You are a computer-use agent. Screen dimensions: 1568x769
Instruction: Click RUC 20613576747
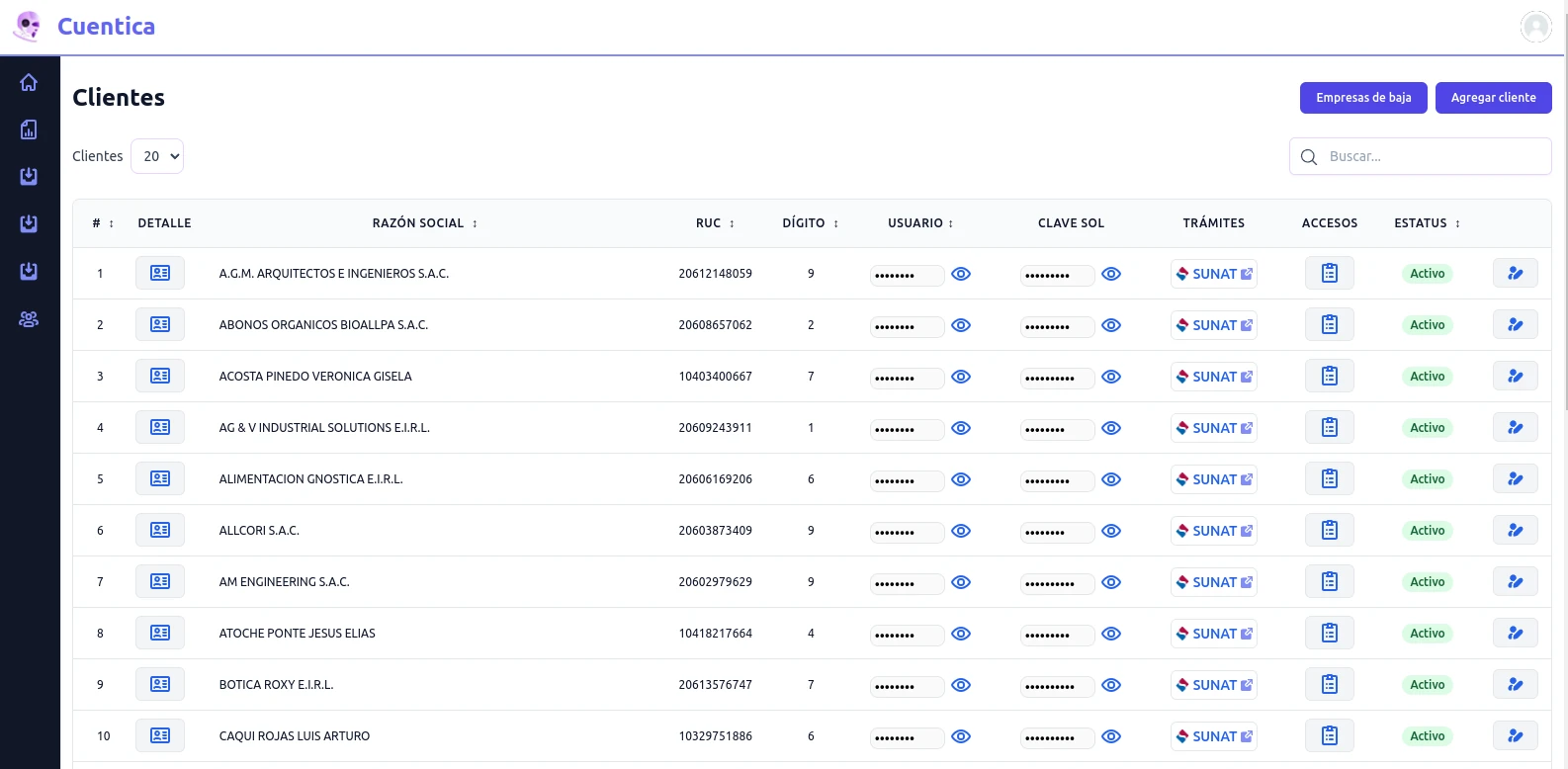(715, 685)
